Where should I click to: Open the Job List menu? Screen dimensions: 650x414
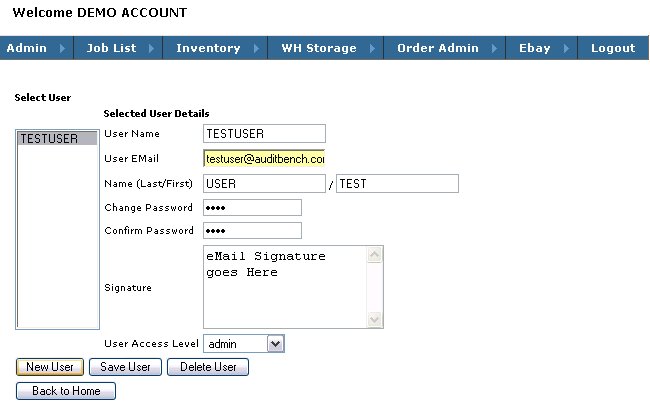[x=118, y=48]
